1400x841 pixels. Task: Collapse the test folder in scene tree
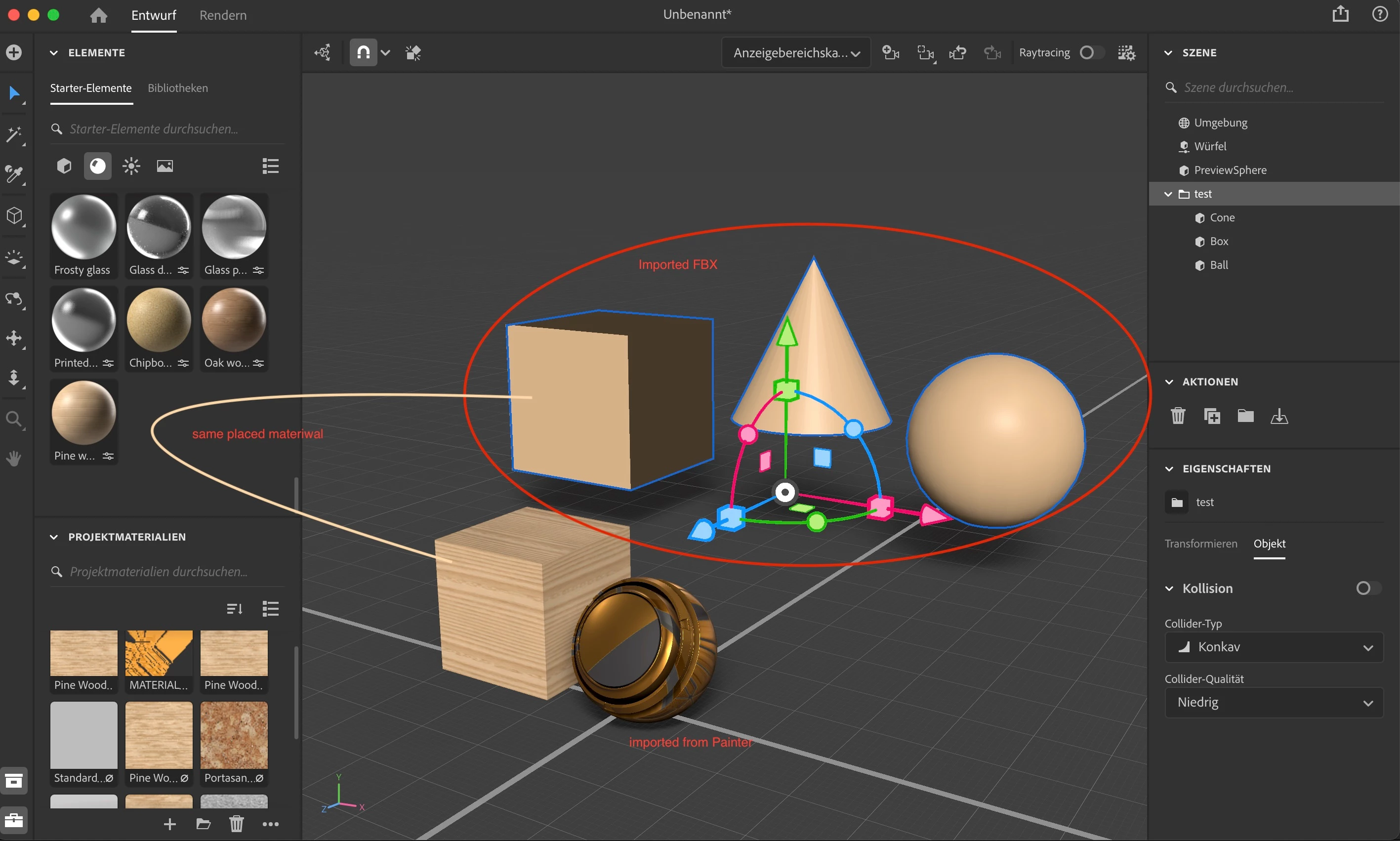(x=1168, y=194)
